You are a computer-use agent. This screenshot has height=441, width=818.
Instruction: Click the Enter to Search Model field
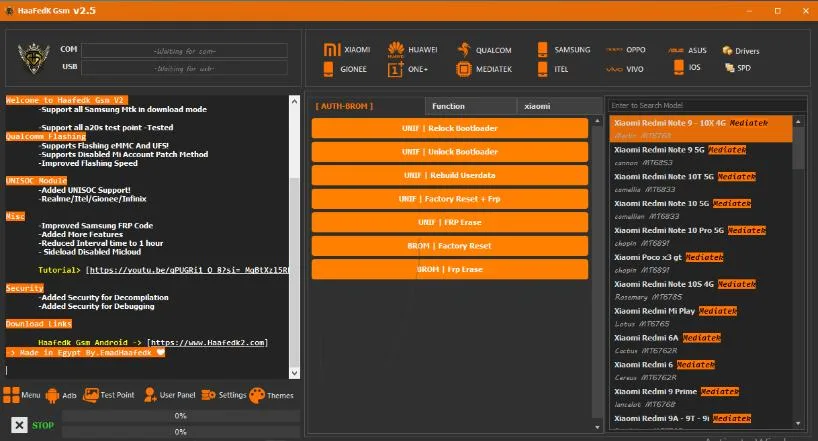705,105
